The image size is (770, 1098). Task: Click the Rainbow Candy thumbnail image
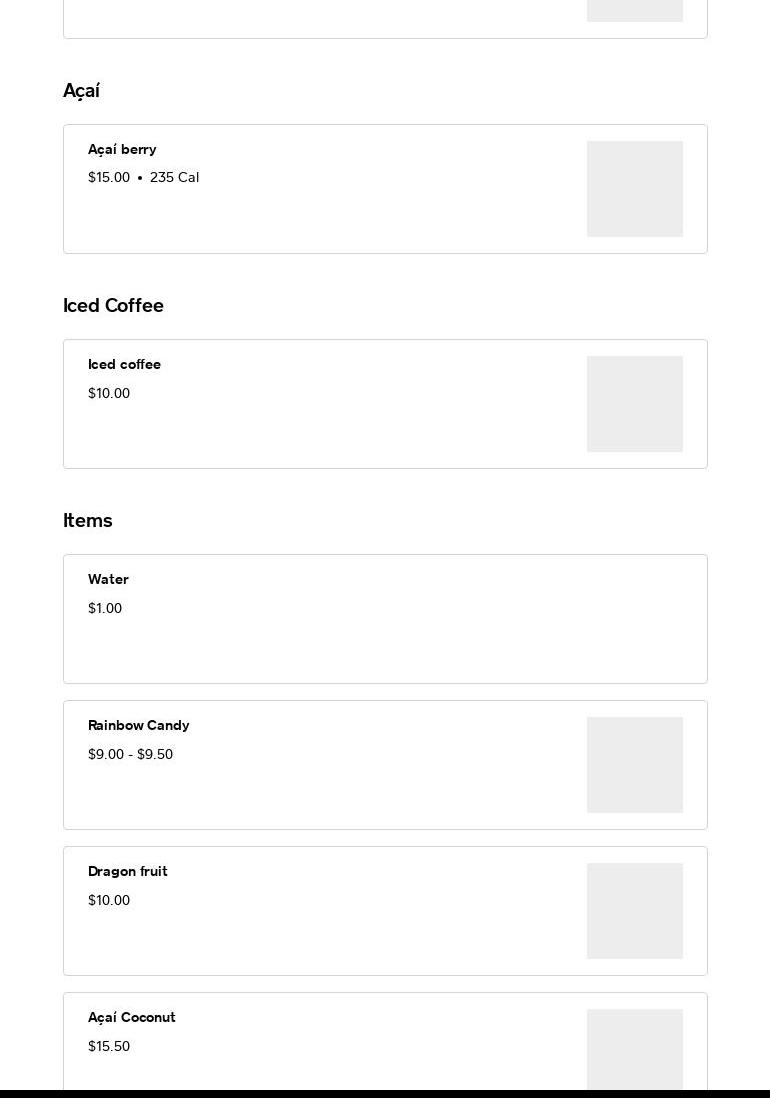point(634,765)
